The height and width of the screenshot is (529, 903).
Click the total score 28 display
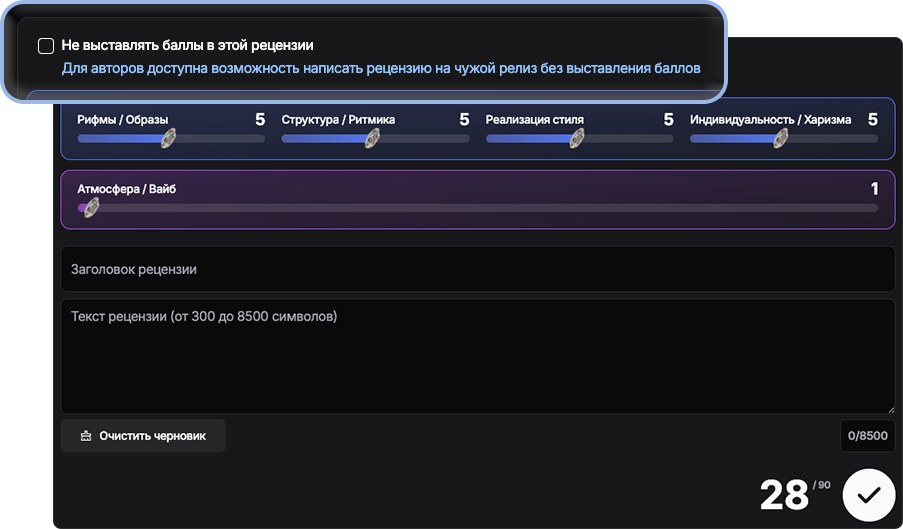784,495
